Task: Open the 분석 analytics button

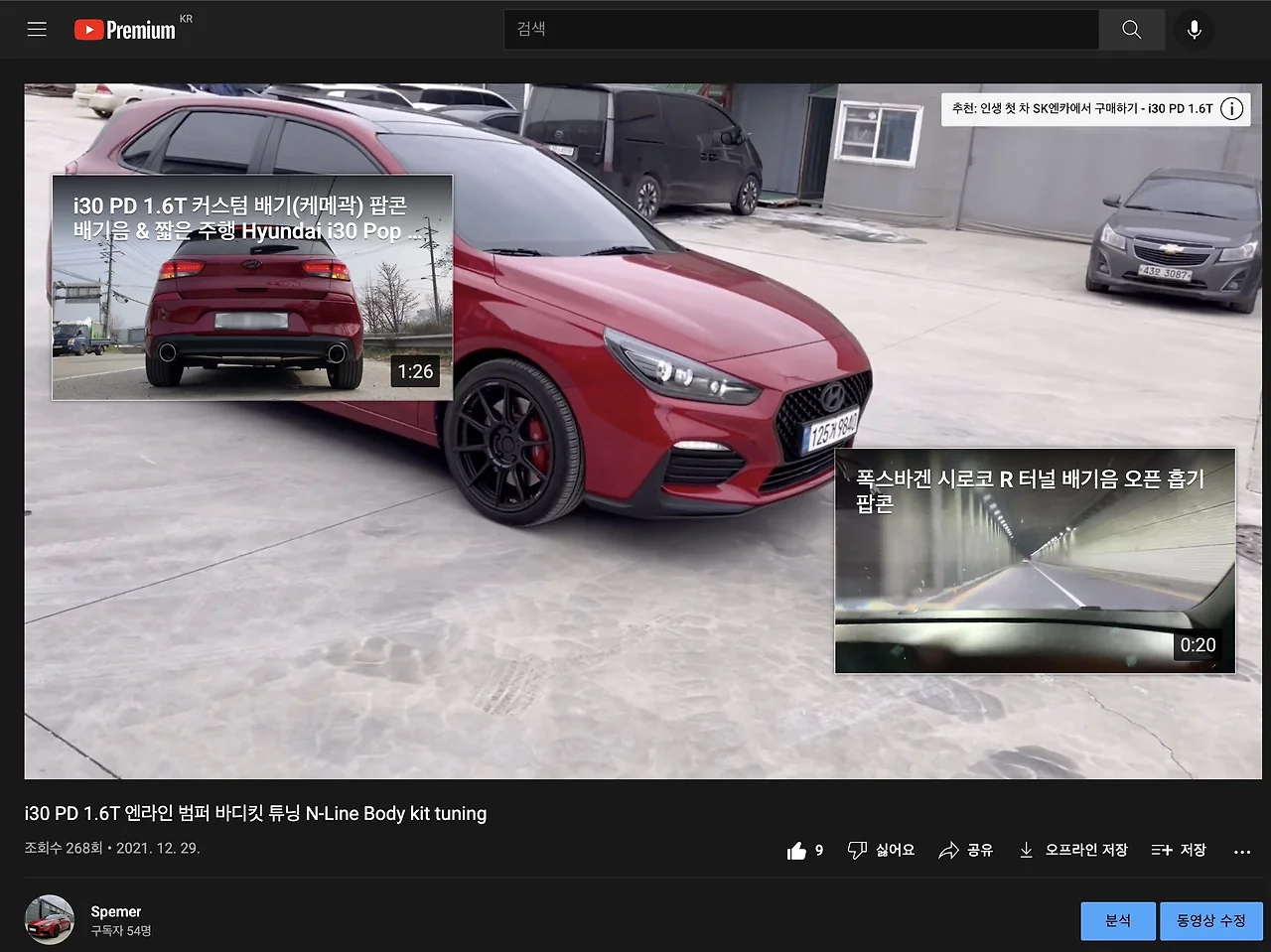Action: [1118, 921]
